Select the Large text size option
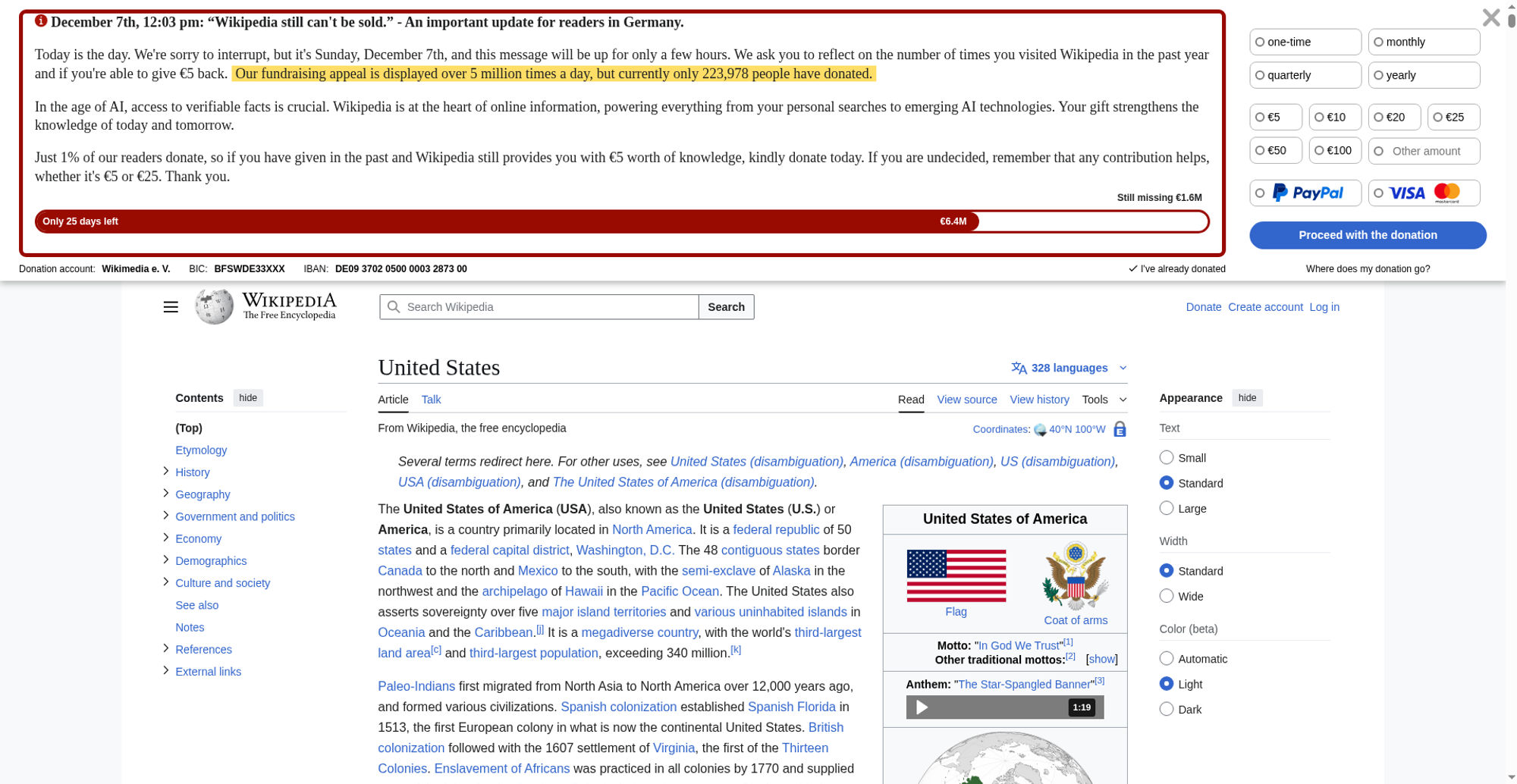 [x=1167, y=508]
